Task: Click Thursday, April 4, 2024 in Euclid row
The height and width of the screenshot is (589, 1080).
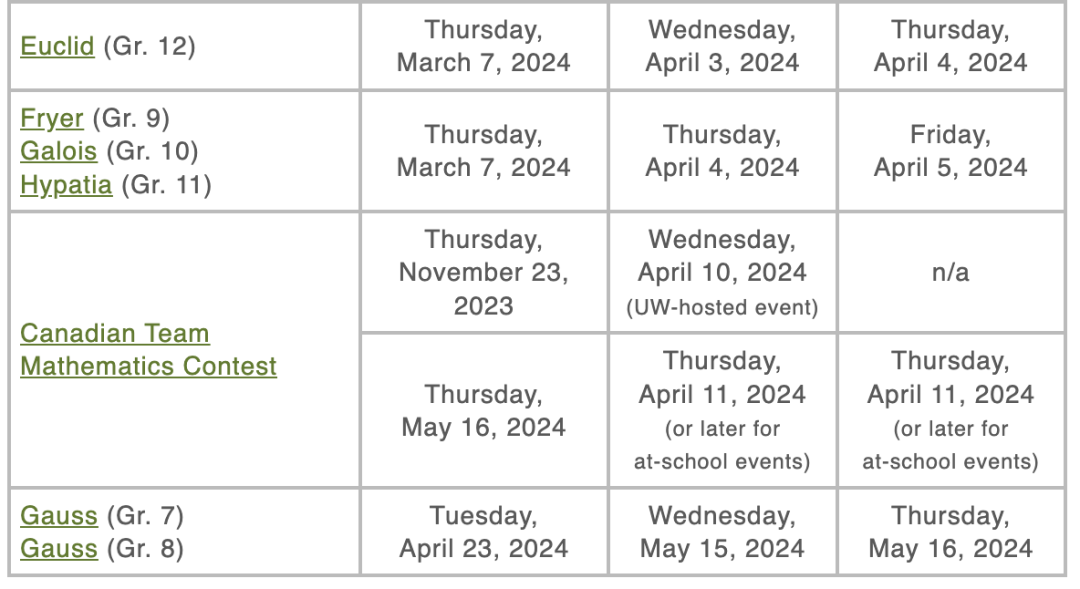Action: click(950, 46)
